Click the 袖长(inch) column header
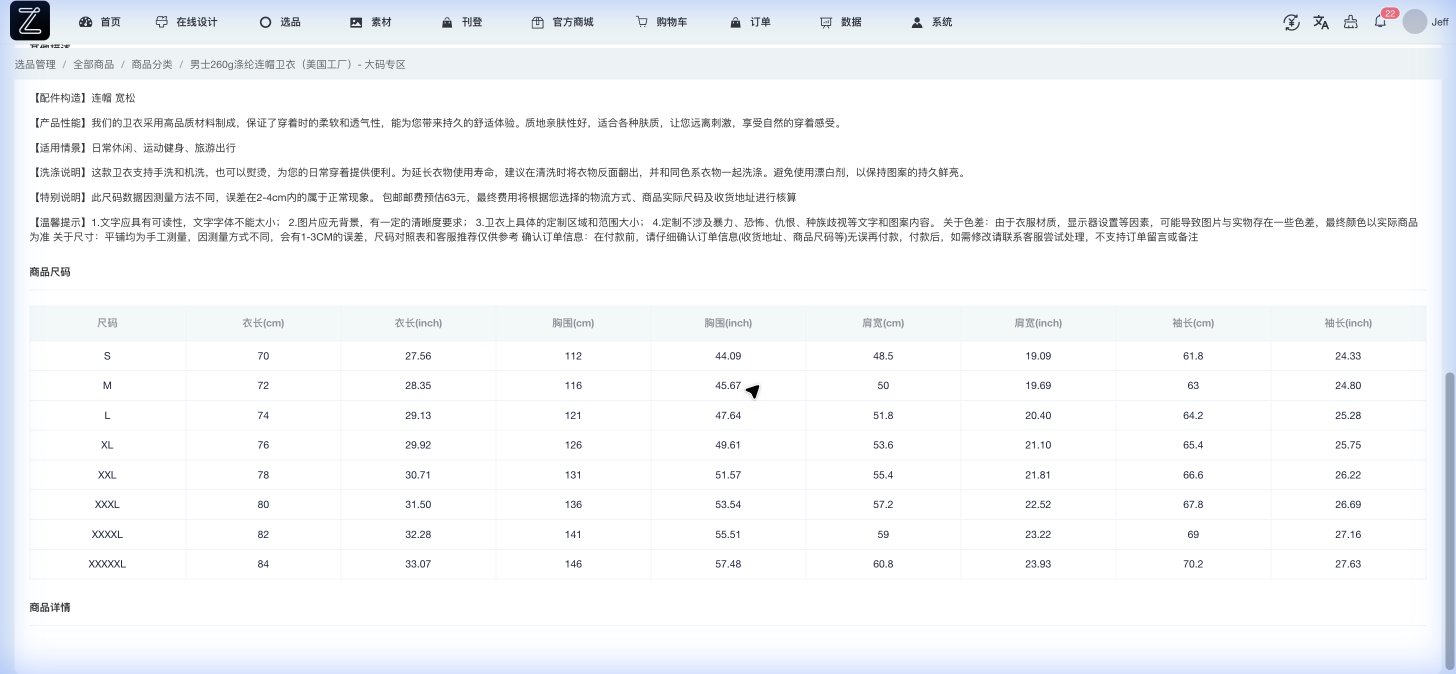 pos(1348,323)
